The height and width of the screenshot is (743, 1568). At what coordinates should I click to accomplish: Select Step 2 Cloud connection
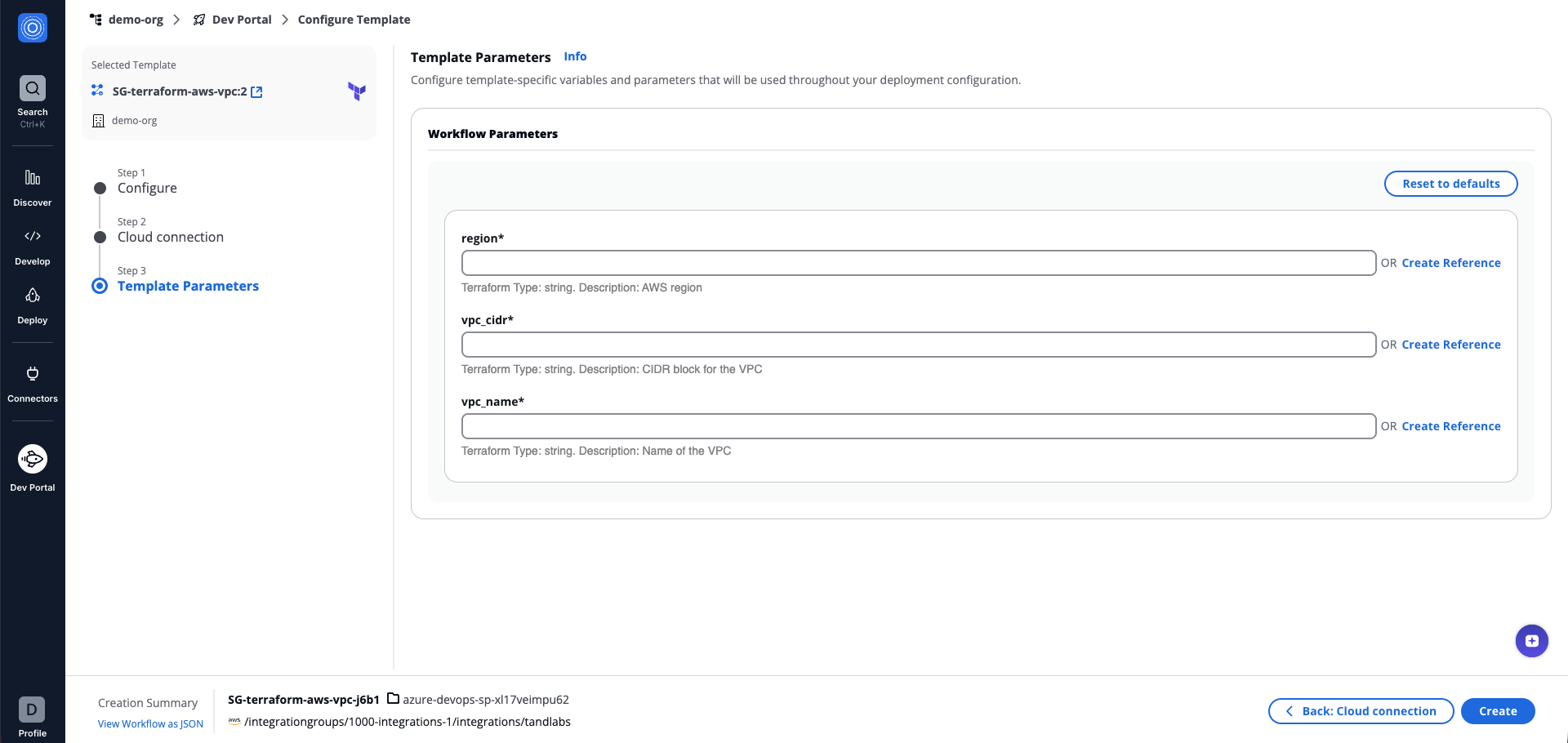(x=100, y=237)
